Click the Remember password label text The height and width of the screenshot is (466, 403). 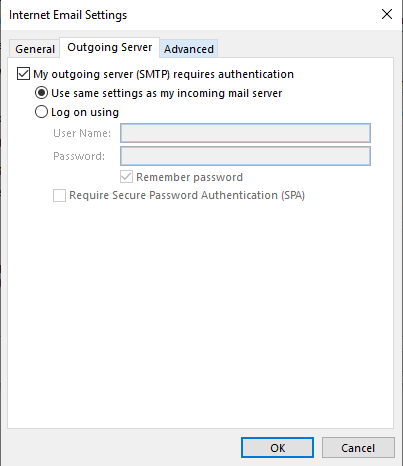[x=189, y=177]
